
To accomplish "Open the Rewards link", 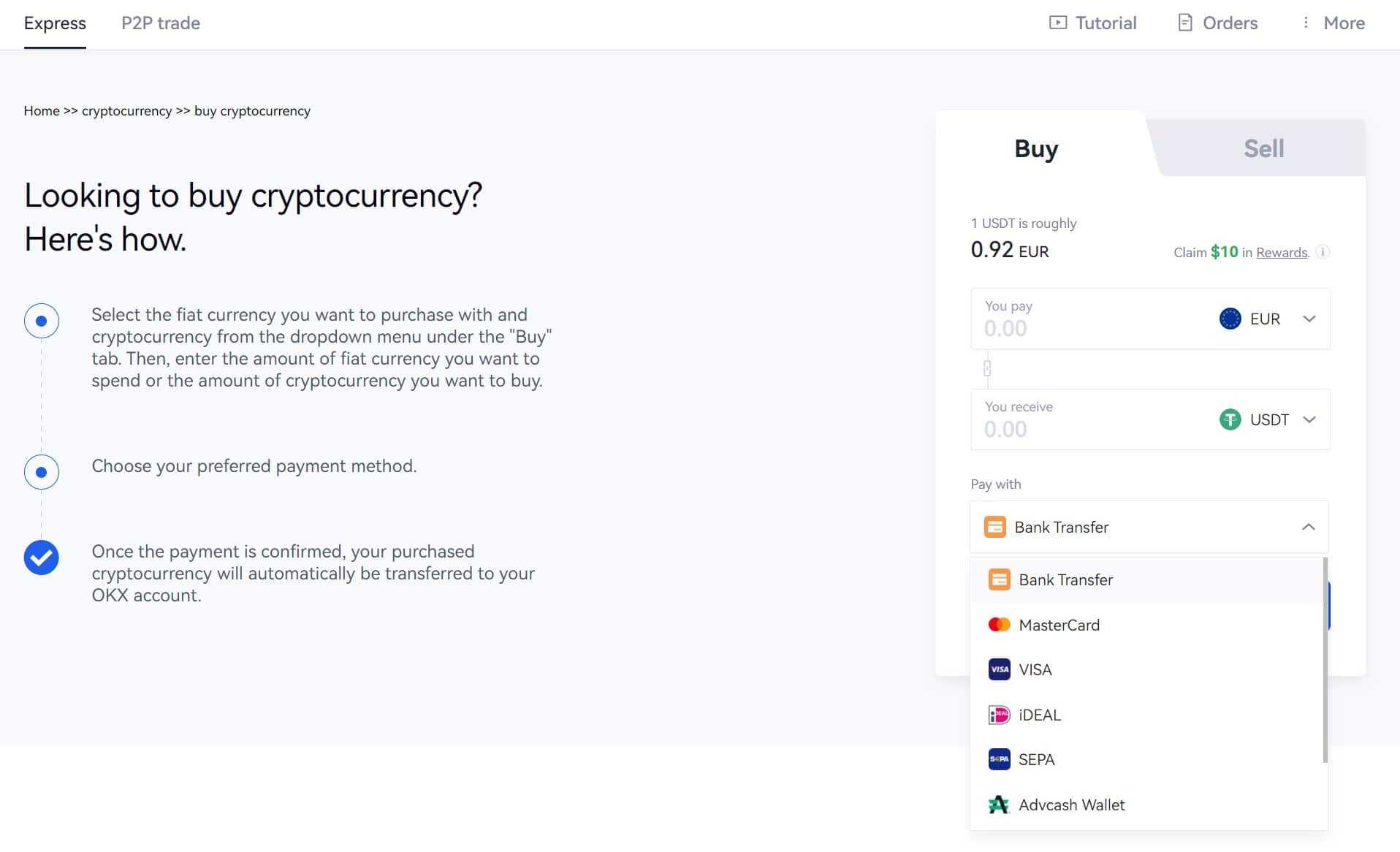I will point(1282,253).
